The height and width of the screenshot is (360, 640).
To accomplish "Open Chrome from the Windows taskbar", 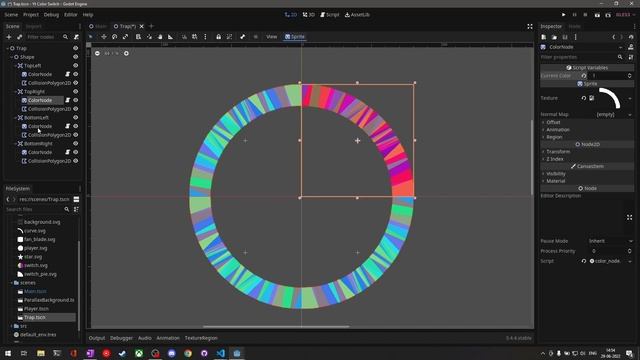I will 188,353.
